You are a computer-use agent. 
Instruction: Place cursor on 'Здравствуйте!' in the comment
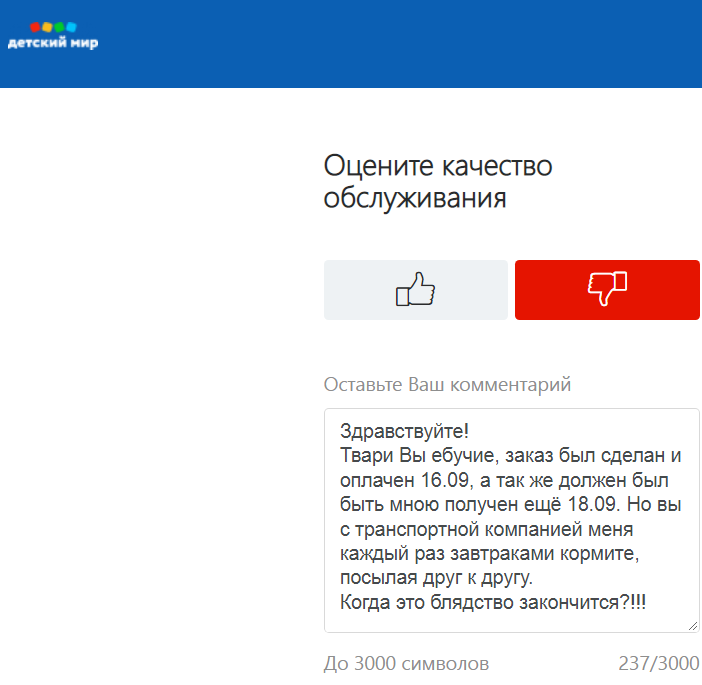click(x=404, y=432)
